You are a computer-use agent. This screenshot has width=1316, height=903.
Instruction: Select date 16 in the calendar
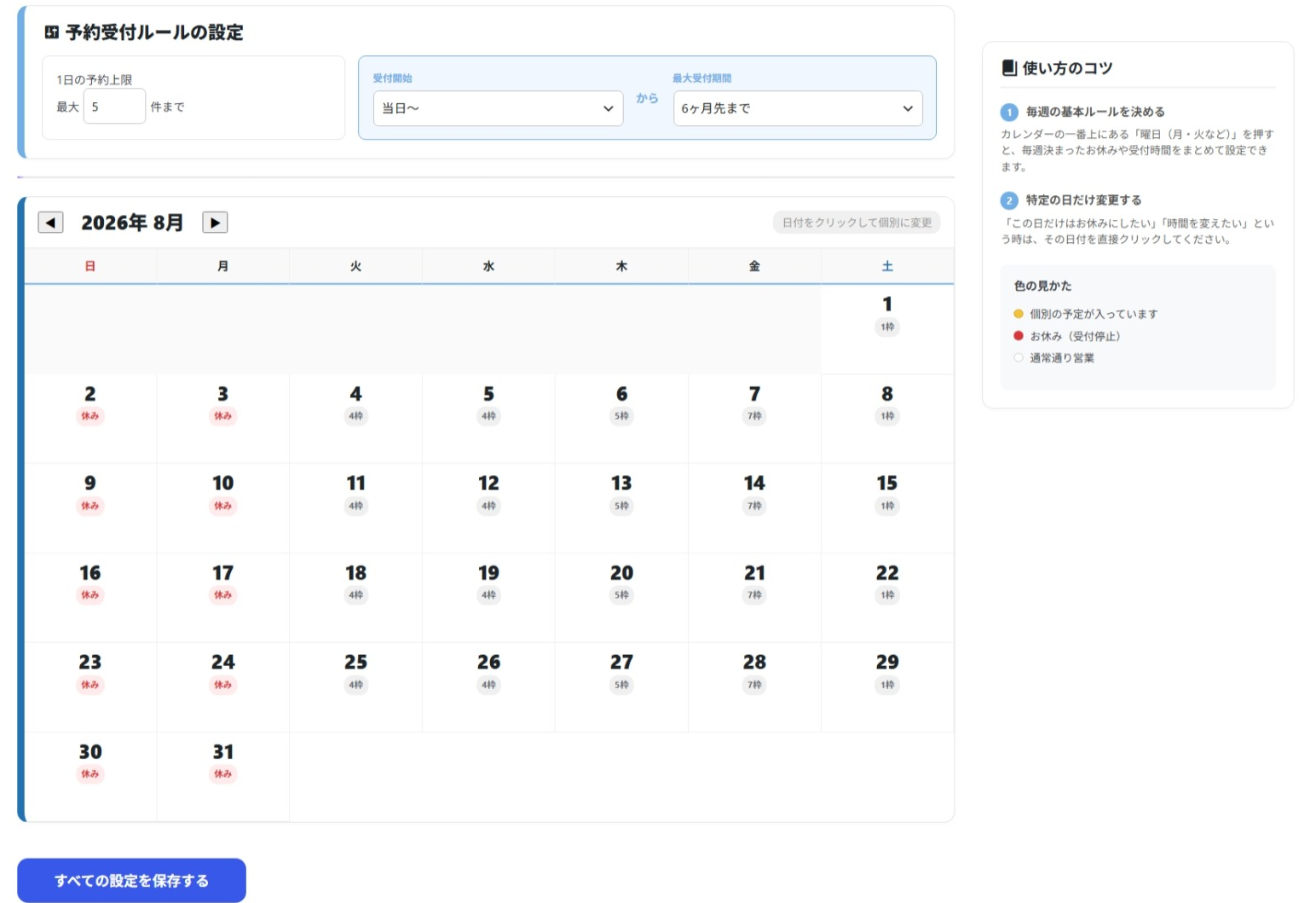point(90,598)
